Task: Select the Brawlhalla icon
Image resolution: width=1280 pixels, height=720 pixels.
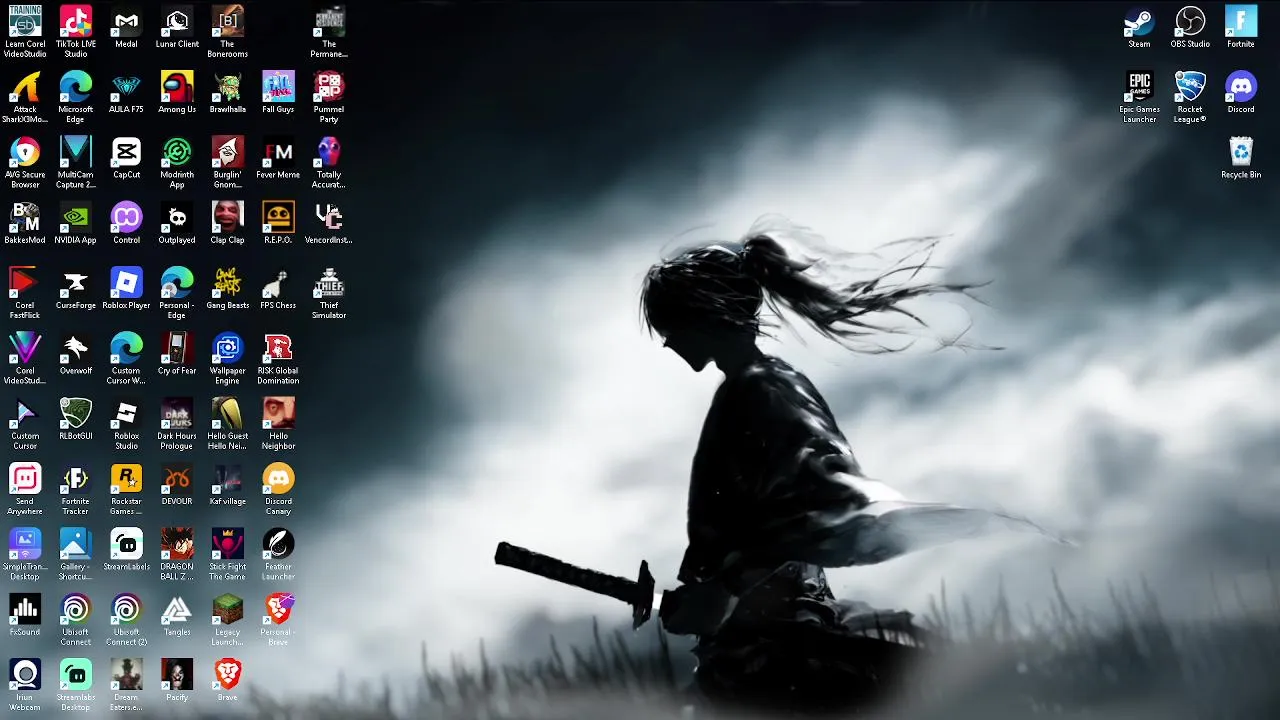Action: point(228,93)
